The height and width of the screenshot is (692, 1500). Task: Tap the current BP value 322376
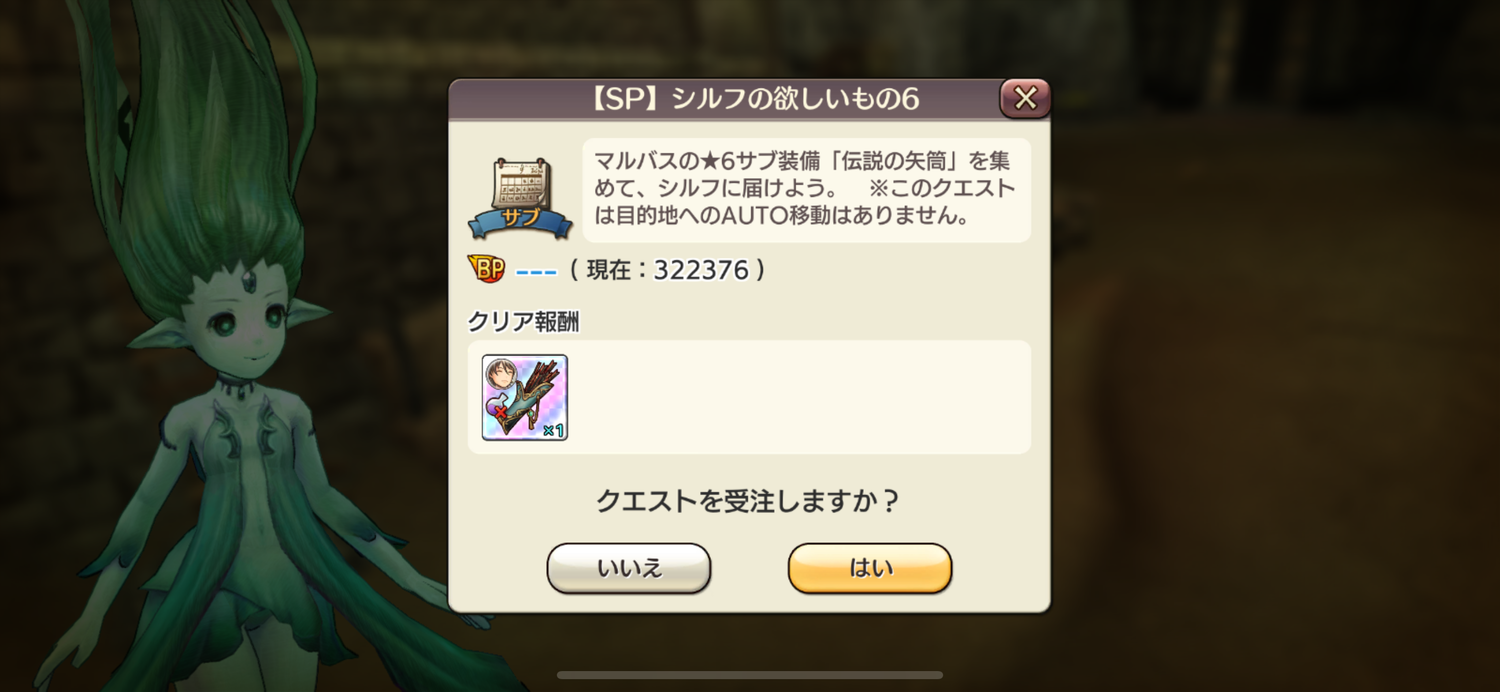click(x=701, y=270)
